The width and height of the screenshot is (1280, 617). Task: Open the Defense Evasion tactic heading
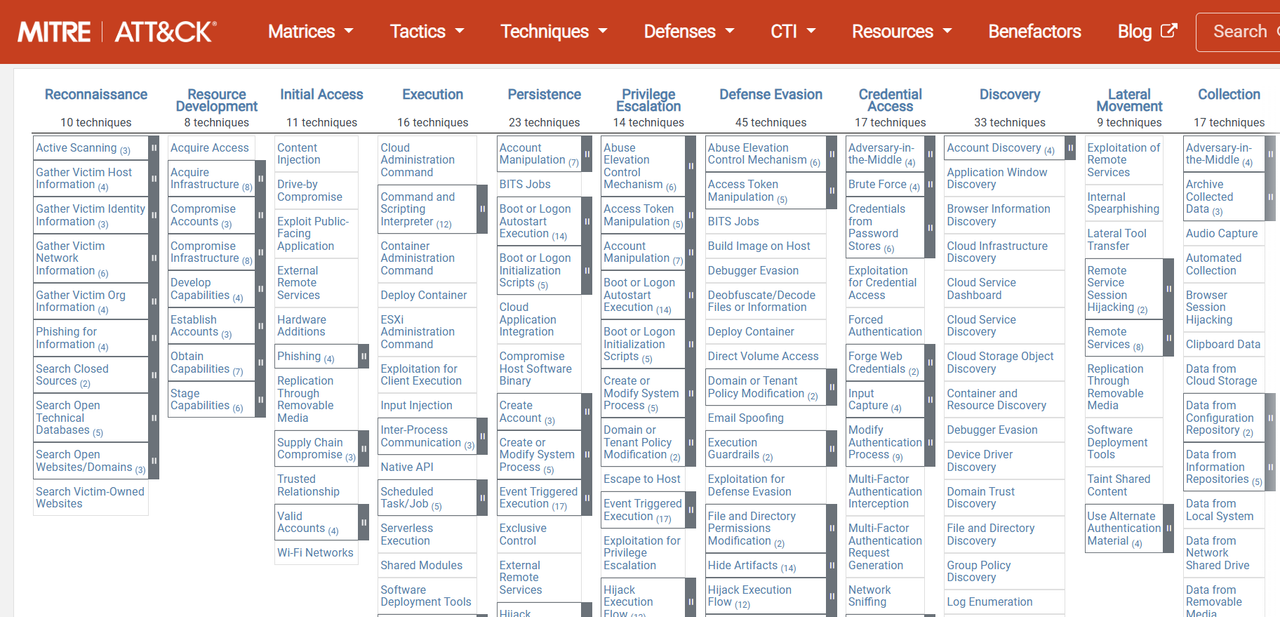(x=771, y=94)
